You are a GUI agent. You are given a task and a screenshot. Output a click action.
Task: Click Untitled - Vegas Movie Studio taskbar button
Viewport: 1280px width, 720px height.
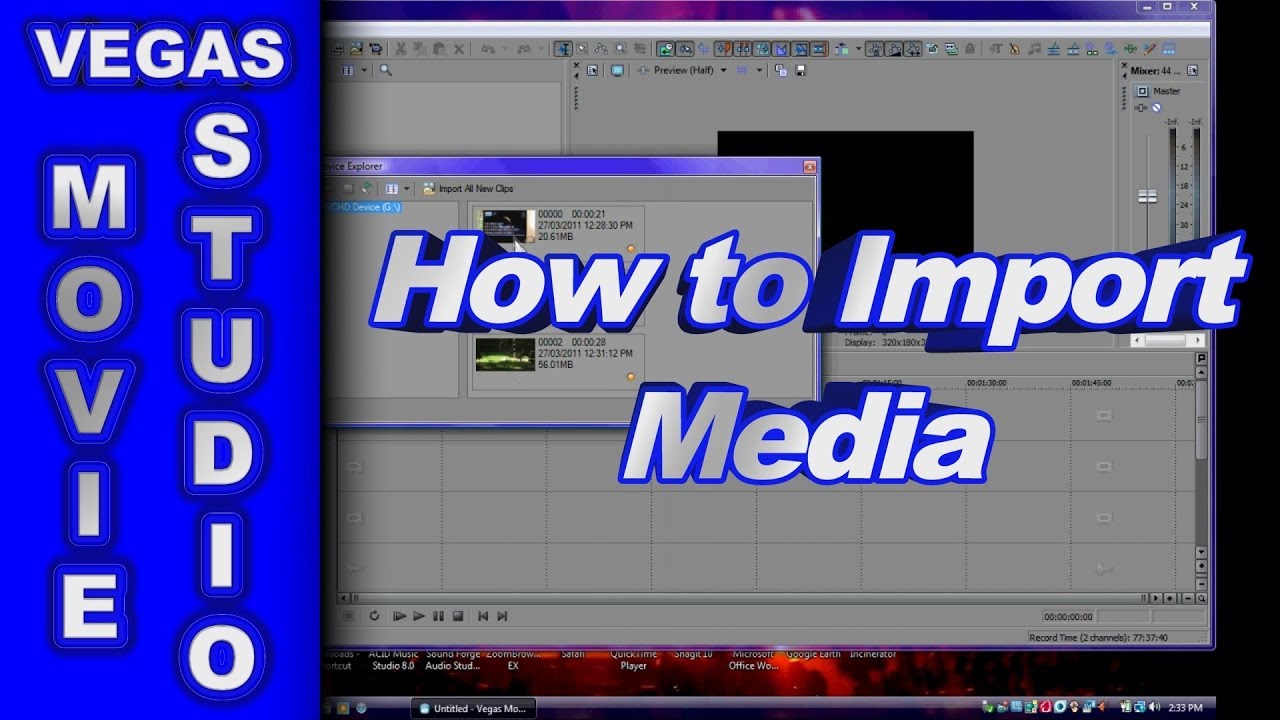474,708
